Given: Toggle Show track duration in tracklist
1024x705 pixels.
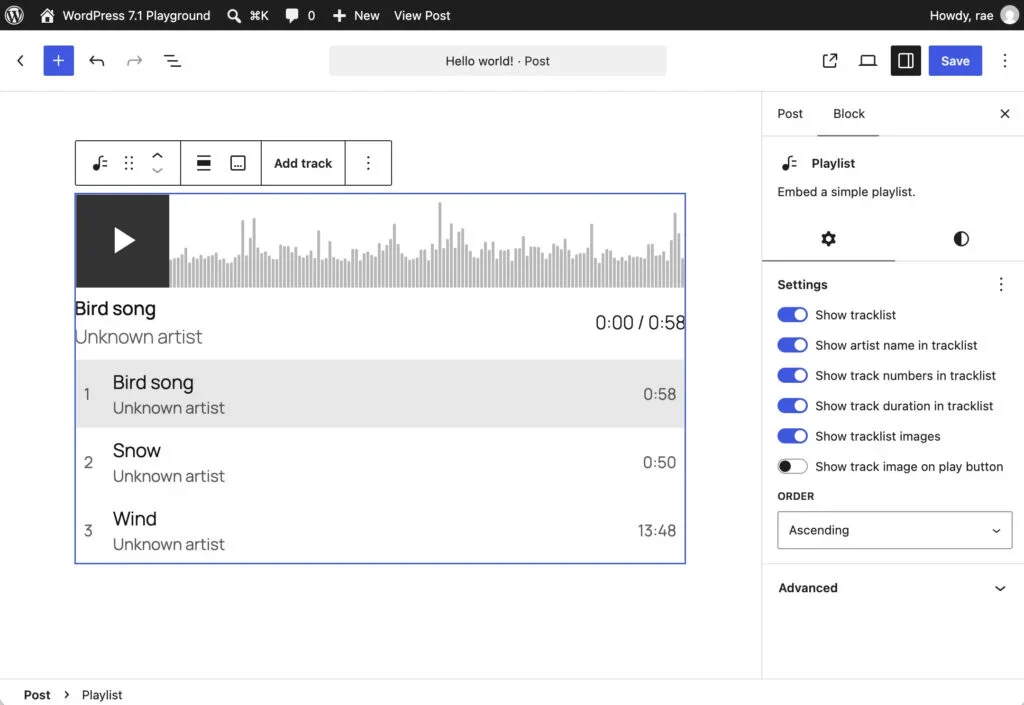Looking at the screenshot, I should pyautogui.click(x=792, y=405).
